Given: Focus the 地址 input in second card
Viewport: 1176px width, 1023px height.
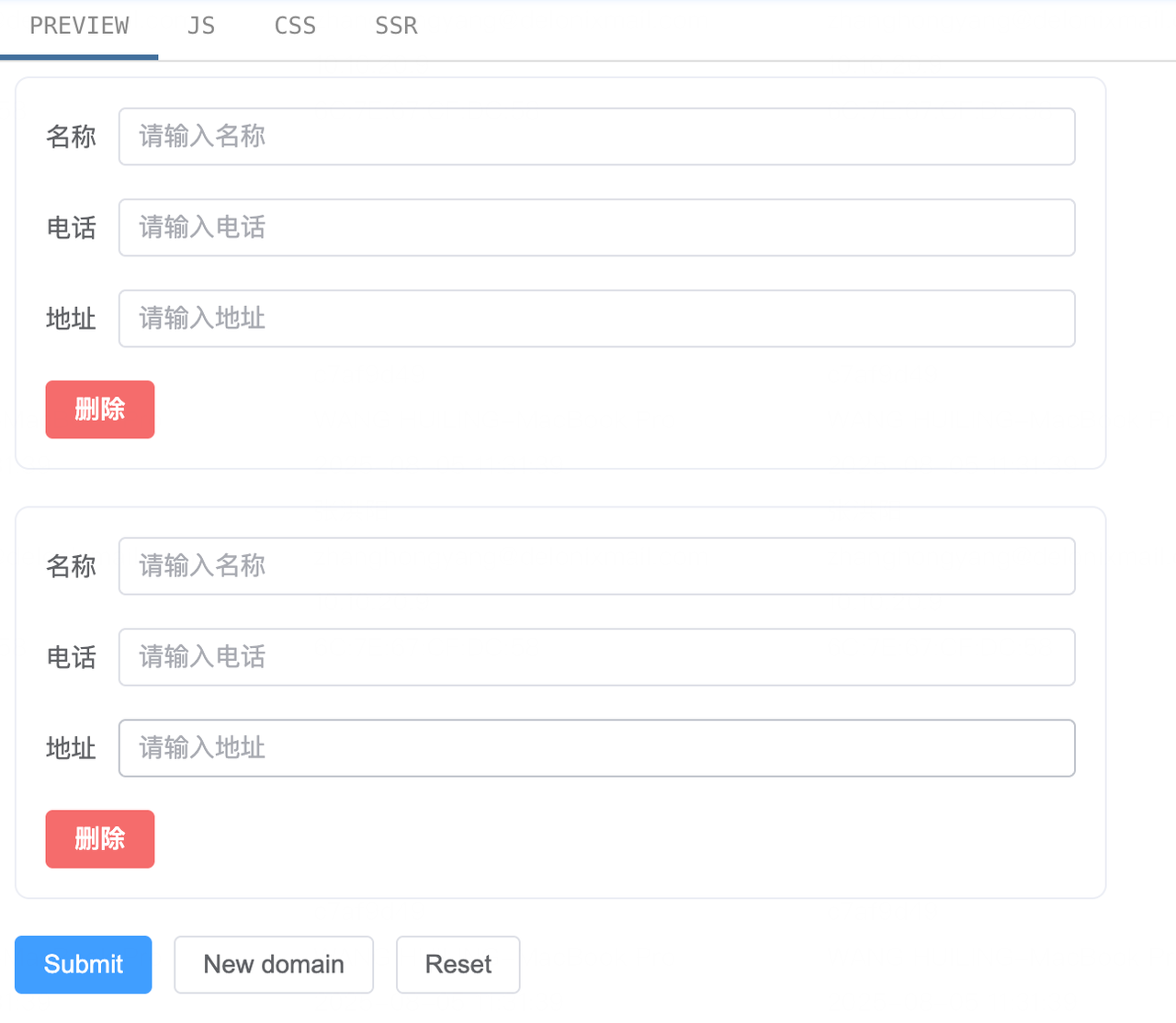Looking at the screenshot, I should (x=597, y=748).
